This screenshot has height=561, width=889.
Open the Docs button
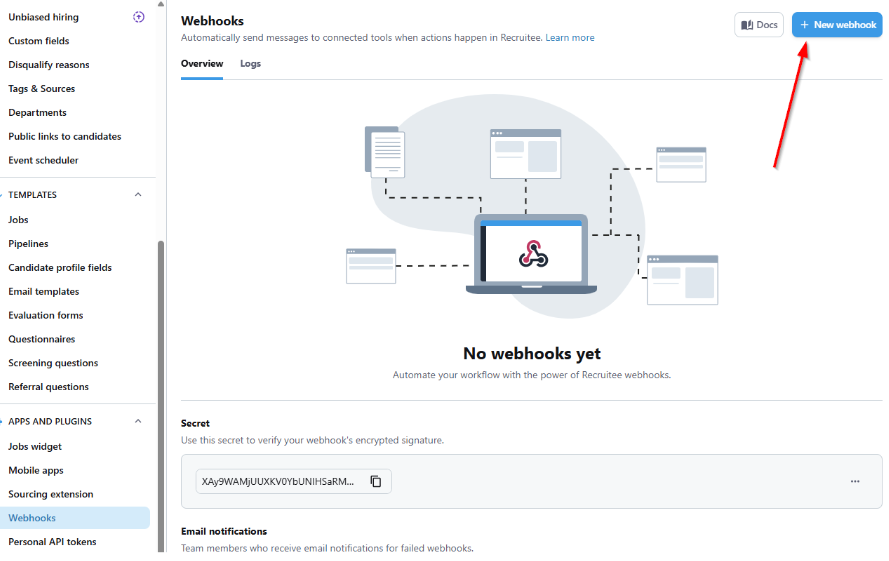point(759,25)
